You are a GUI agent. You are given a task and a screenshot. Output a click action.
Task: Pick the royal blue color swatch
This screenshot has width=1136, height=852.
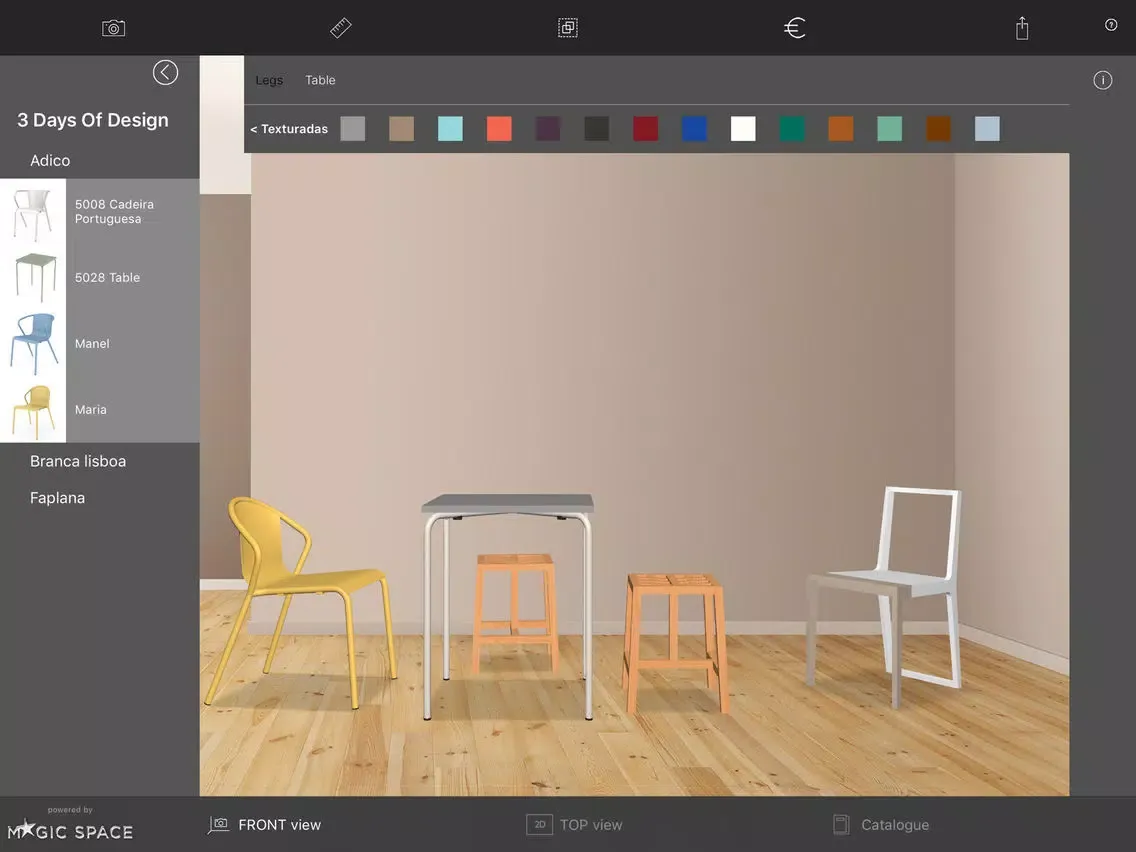tap(694, 129)
